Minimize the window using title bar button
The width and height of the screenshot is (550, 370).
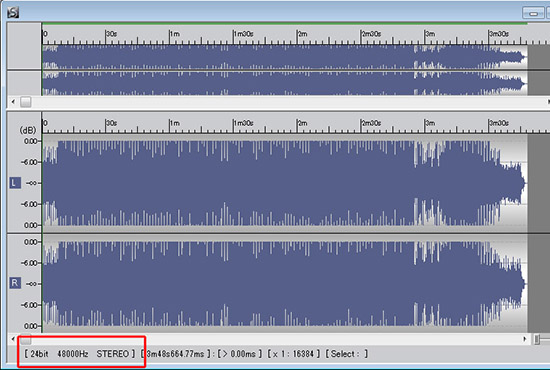(x=533, y=13)
